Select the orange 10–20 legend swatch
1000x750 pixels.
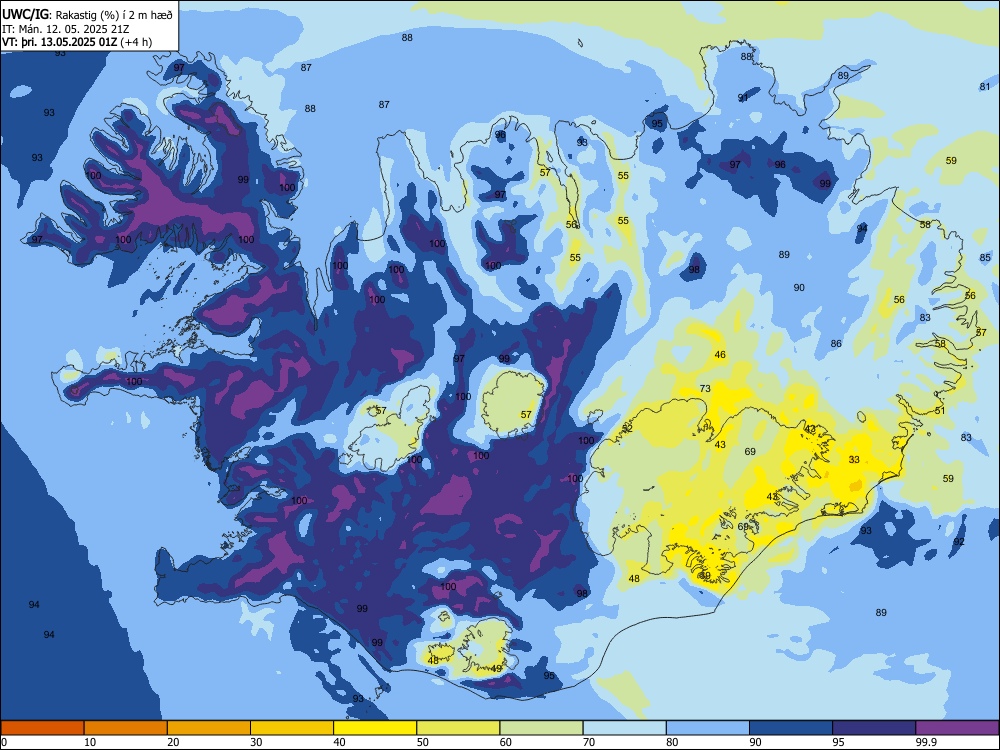click(126, 728)
